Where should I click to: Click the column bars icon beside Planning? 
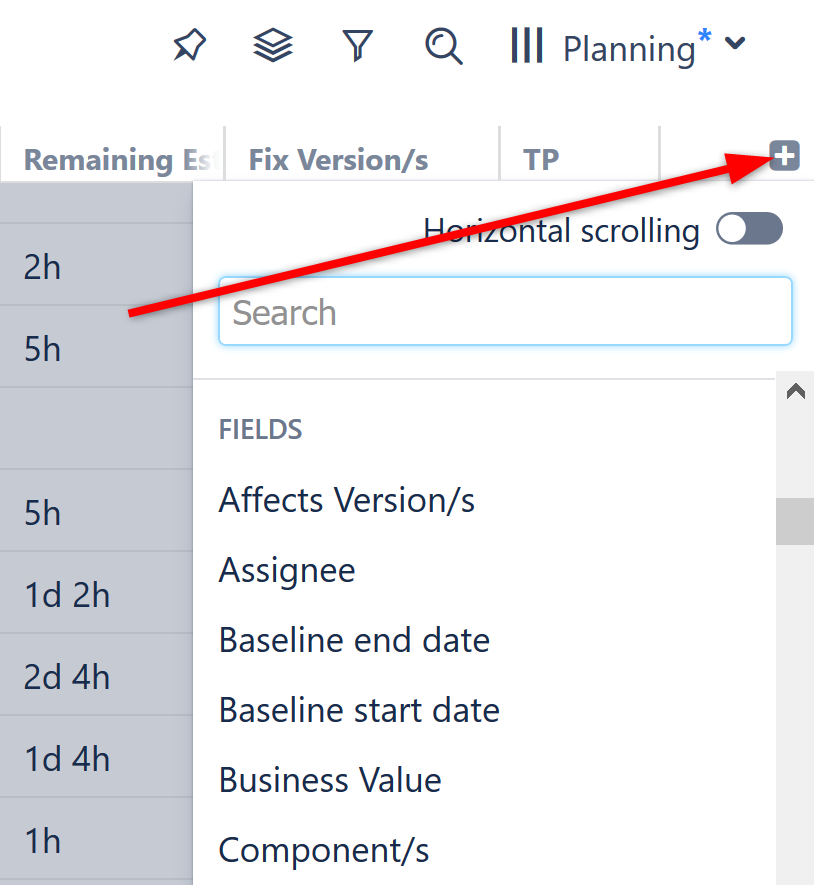[x=527, y=45]
